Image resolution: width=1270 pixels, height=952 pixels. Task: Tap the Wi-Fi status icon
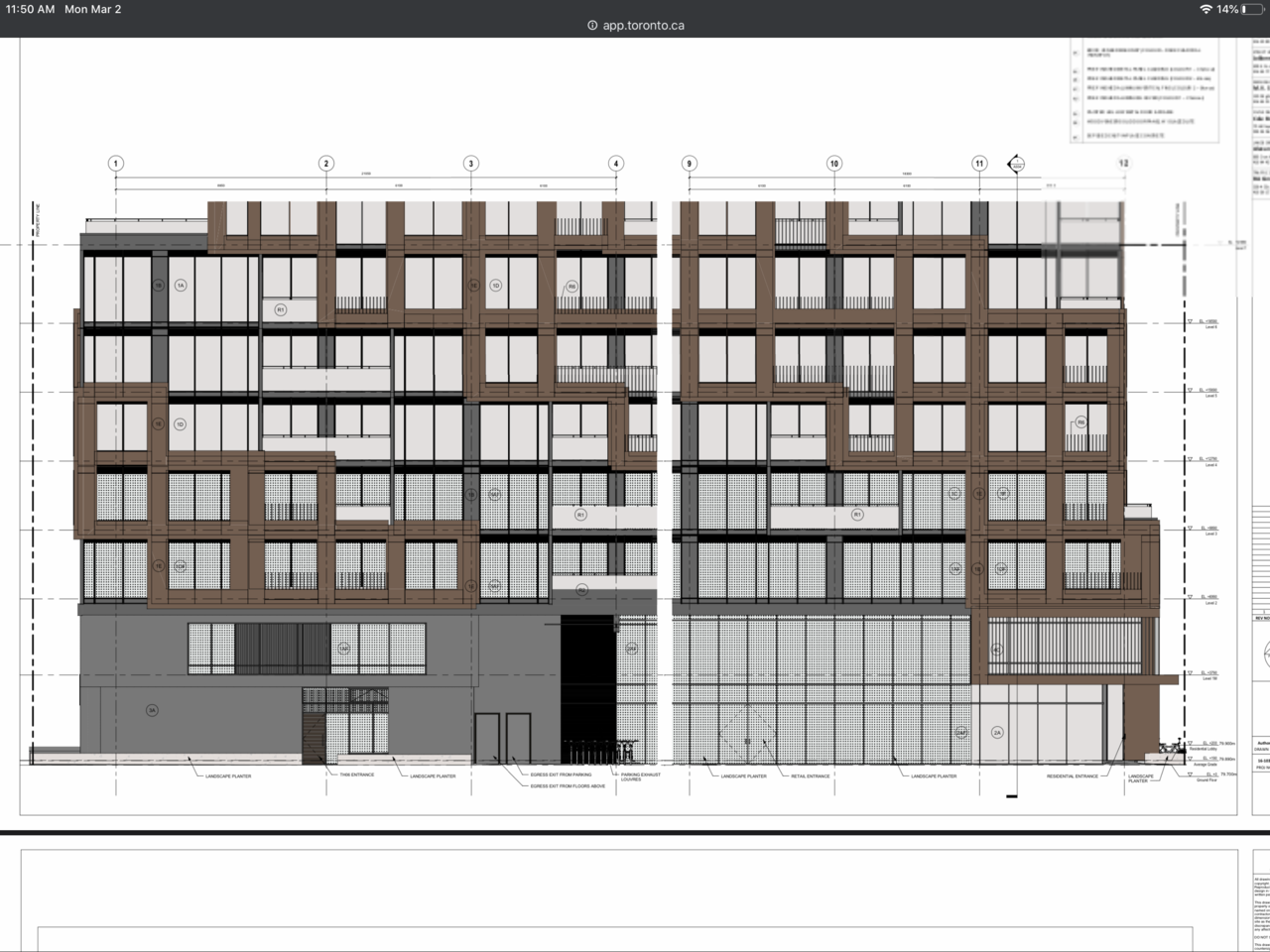pos(1206,9)
